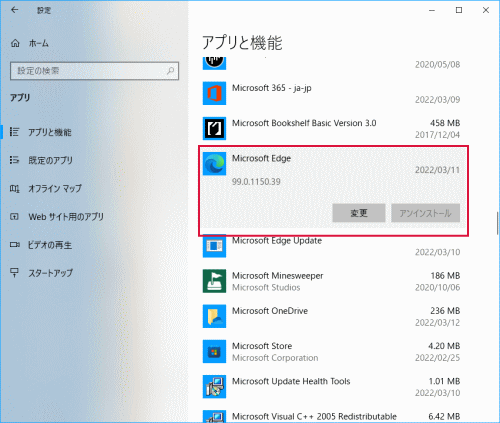Click the Microsoft Minesweeper icon
This screenshot has width=500, height=423.
pyautogui.click(x=214, y=281)
